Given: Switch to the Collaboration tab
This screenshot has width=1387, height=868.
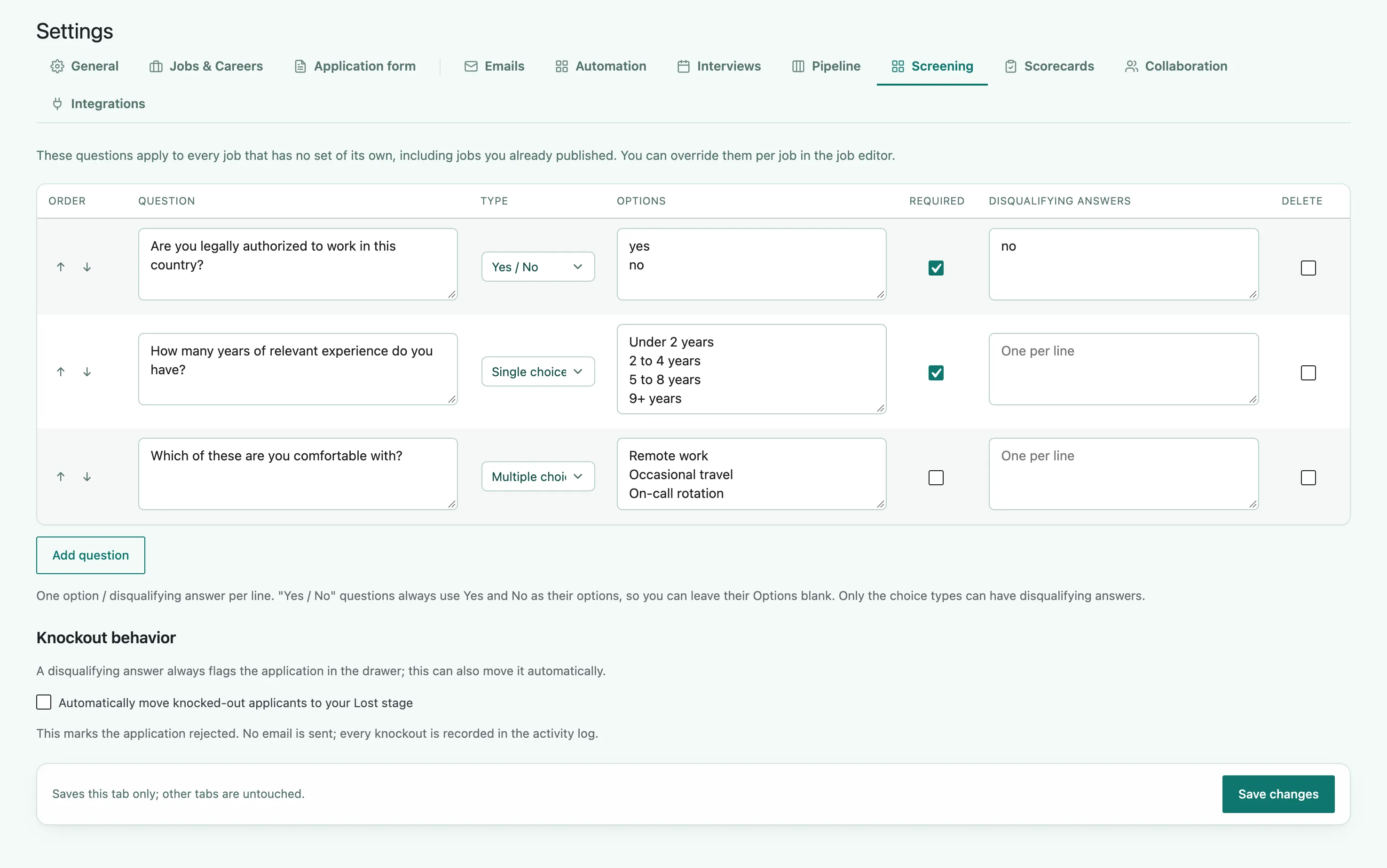Looking at the screenshot, I should point(1176,66).
